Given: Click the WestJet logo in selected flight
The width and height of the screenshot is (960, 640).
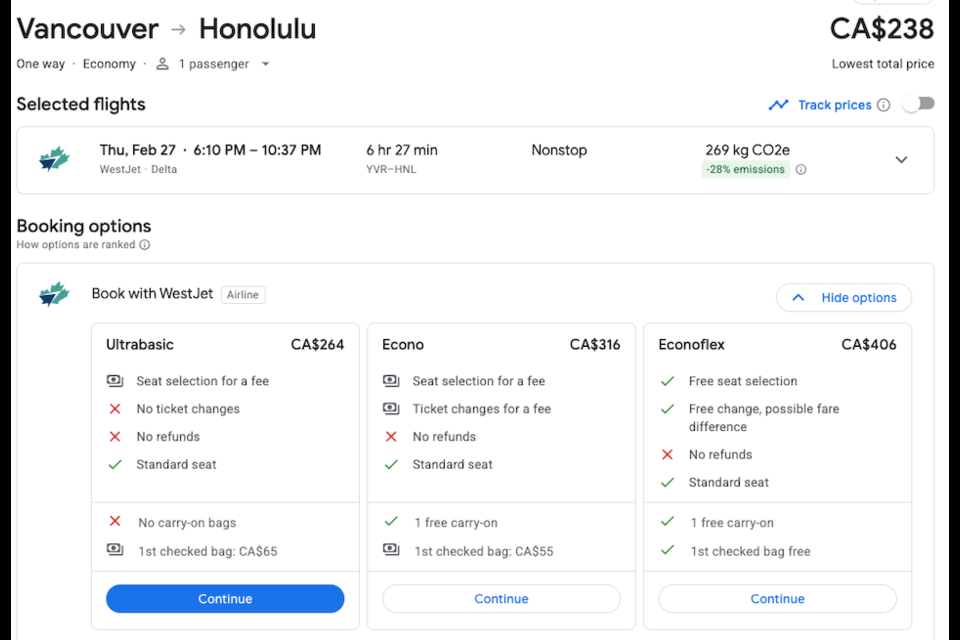Looking at the screenshot, I should tap(54, 159).
